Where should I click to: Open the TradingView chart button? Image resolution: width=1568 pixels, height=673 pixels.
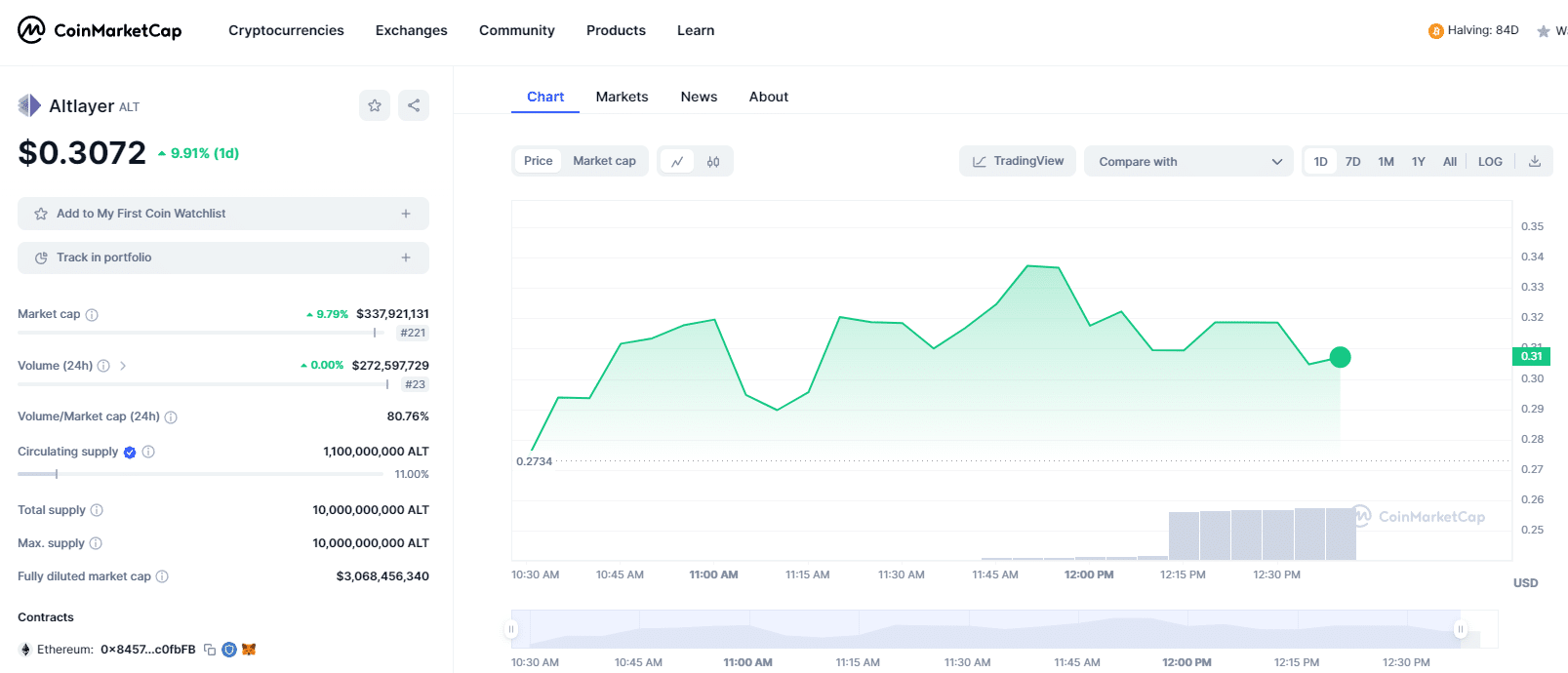tap(1018, 161)
